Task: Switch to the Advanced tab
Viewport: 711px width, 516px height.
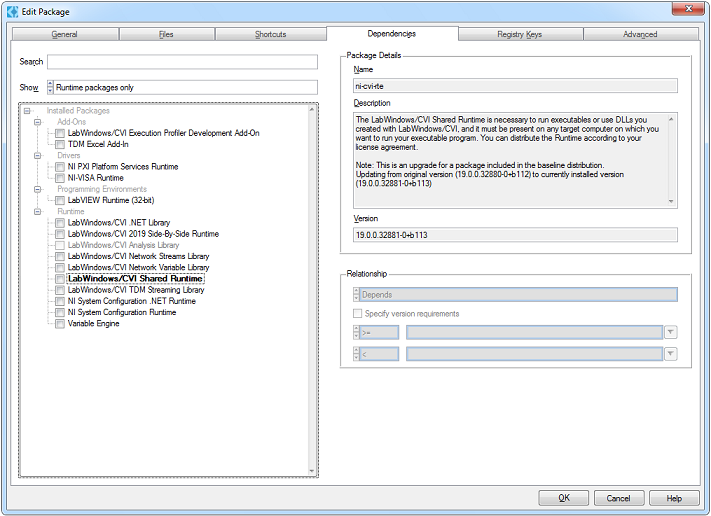Action: (x=640, y=34)
